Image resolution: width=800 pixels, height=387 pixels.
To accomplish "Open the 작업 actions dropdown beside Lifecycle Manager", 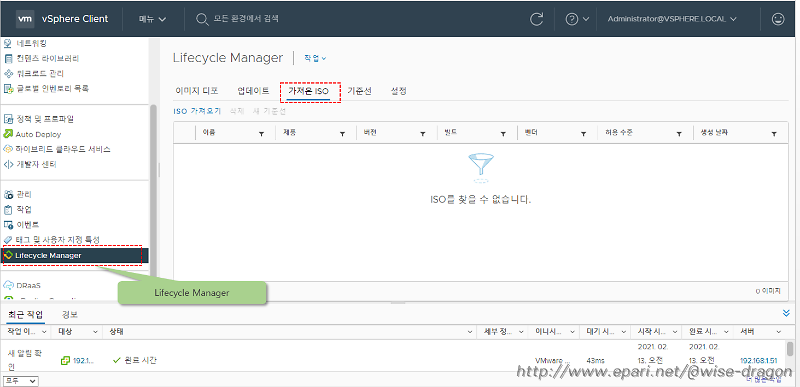I will [315, 58].
